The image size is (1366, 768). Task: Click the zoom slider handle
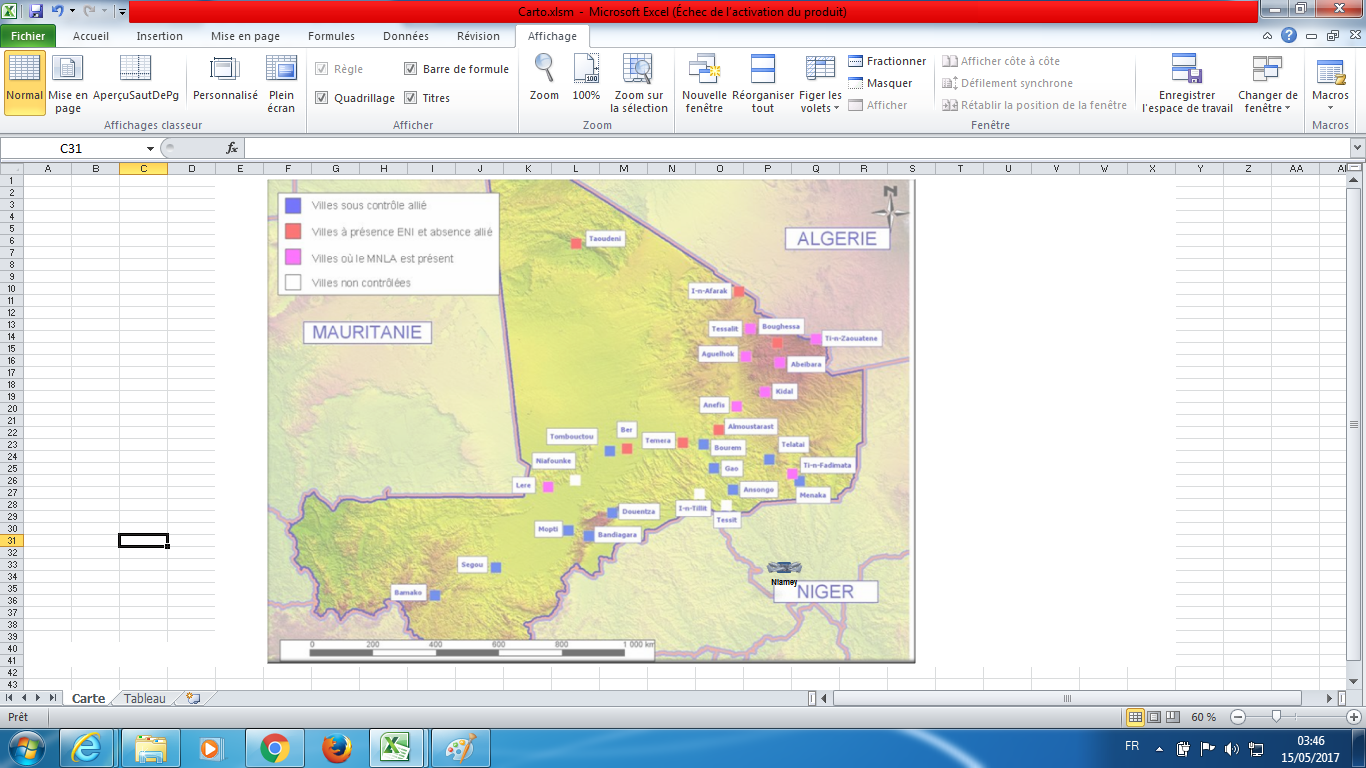click(x=1276, y=717)
